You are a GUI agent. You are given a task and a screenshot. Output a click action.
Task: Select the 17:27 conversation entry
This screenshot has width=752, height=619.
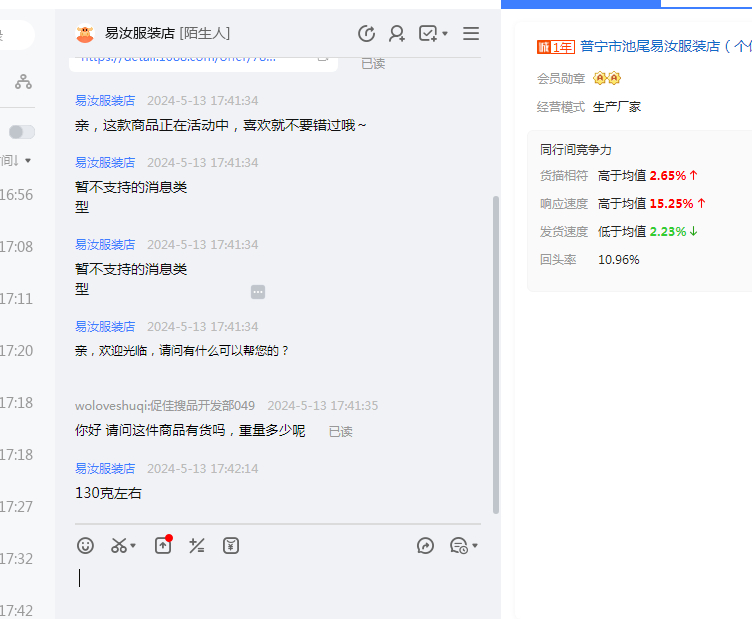[16, 506]
